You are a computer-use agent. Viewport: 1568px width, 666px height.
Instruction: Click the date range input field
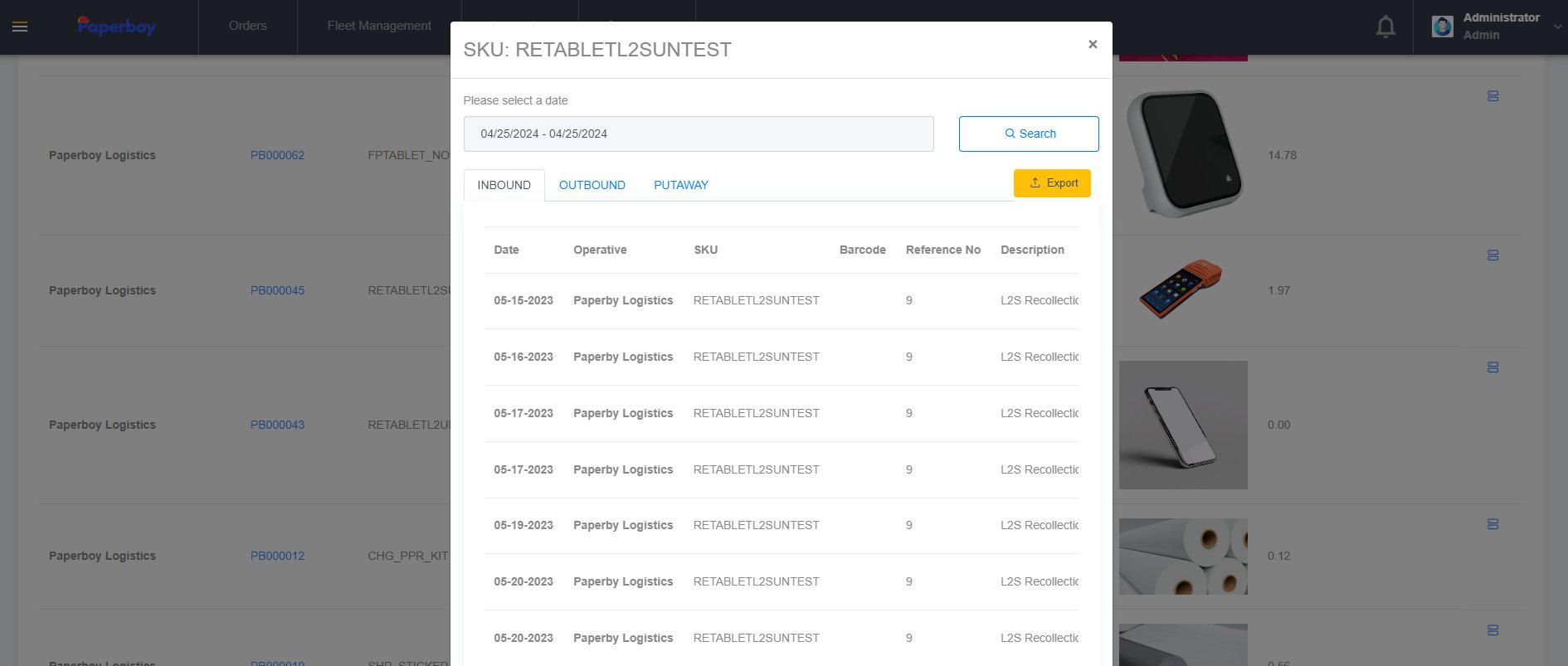tap(698, 134)
